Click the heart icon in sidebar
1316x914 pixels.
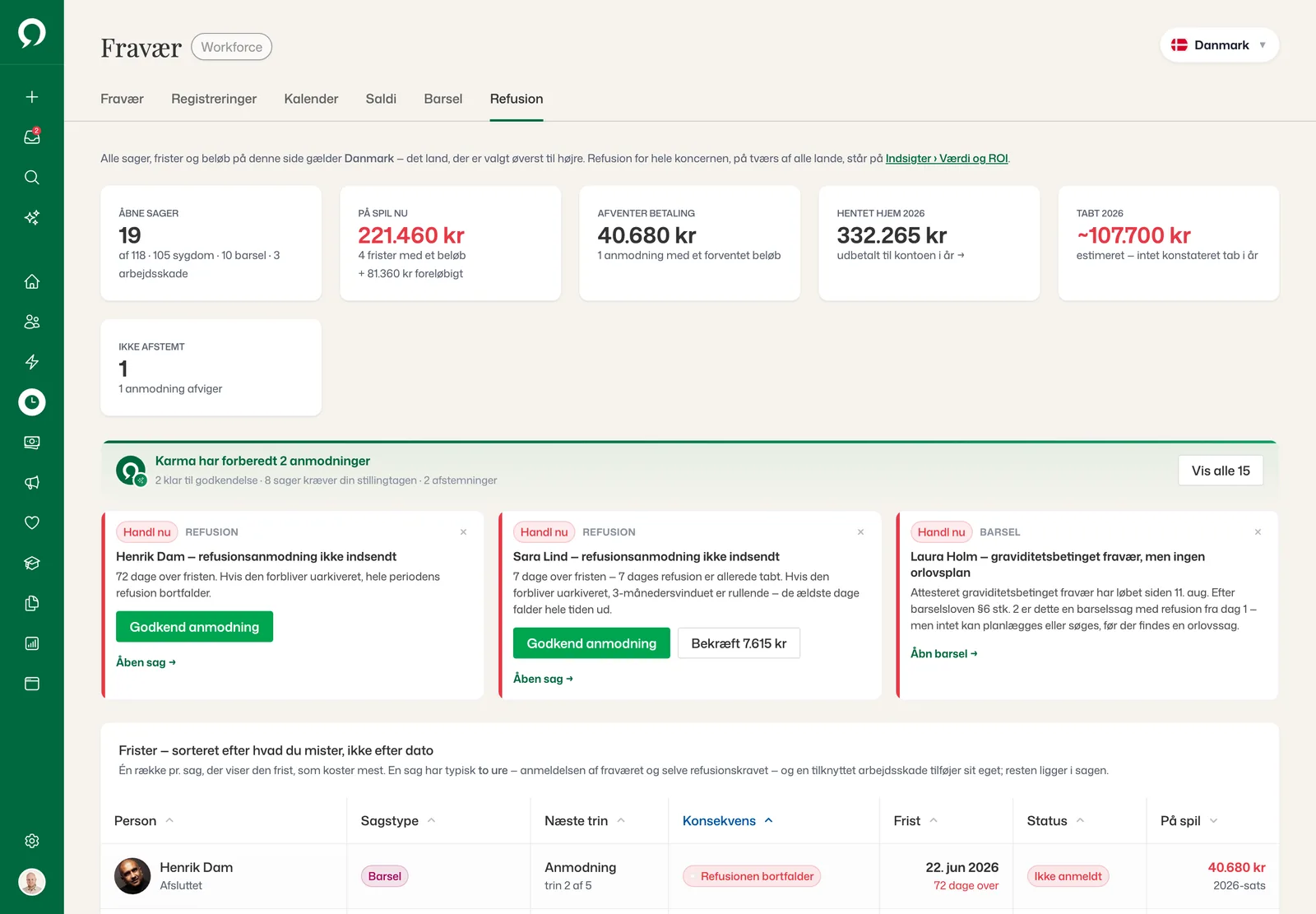click(x=32, y=522)
